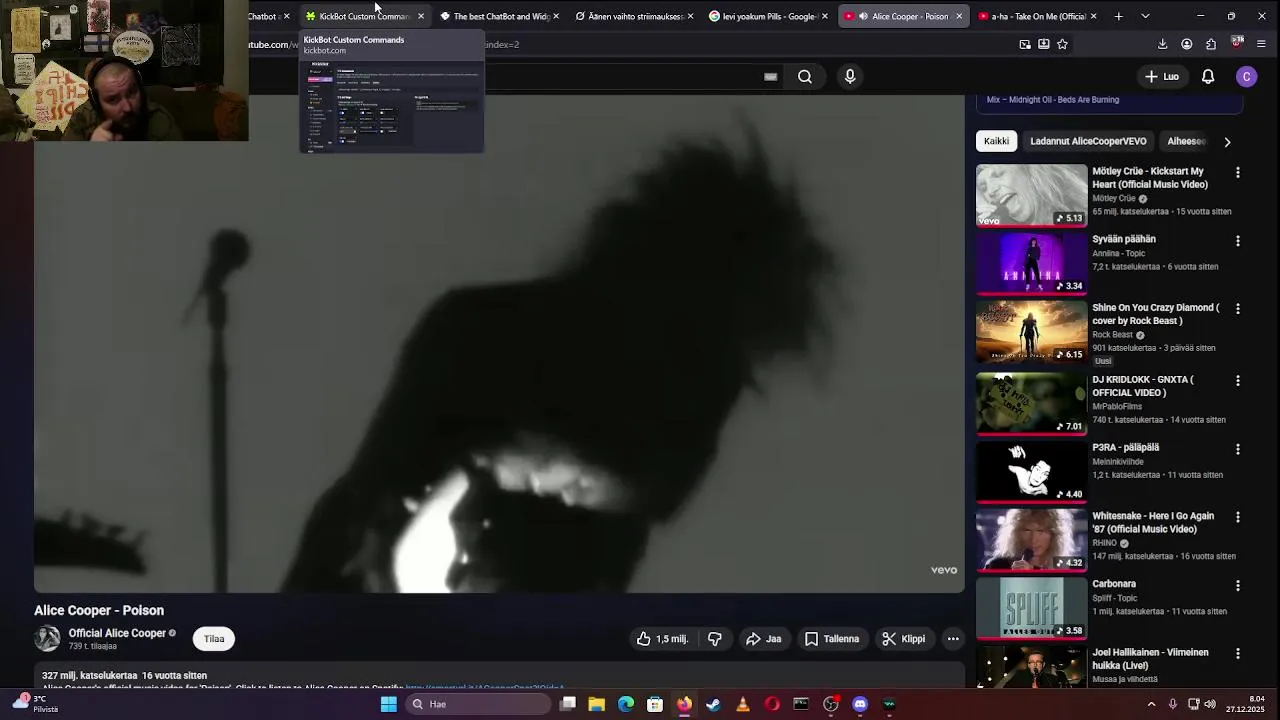Mute the Alice Cooper Poison tab audio
The image size is (1280, 720).
tap(863, 16)
